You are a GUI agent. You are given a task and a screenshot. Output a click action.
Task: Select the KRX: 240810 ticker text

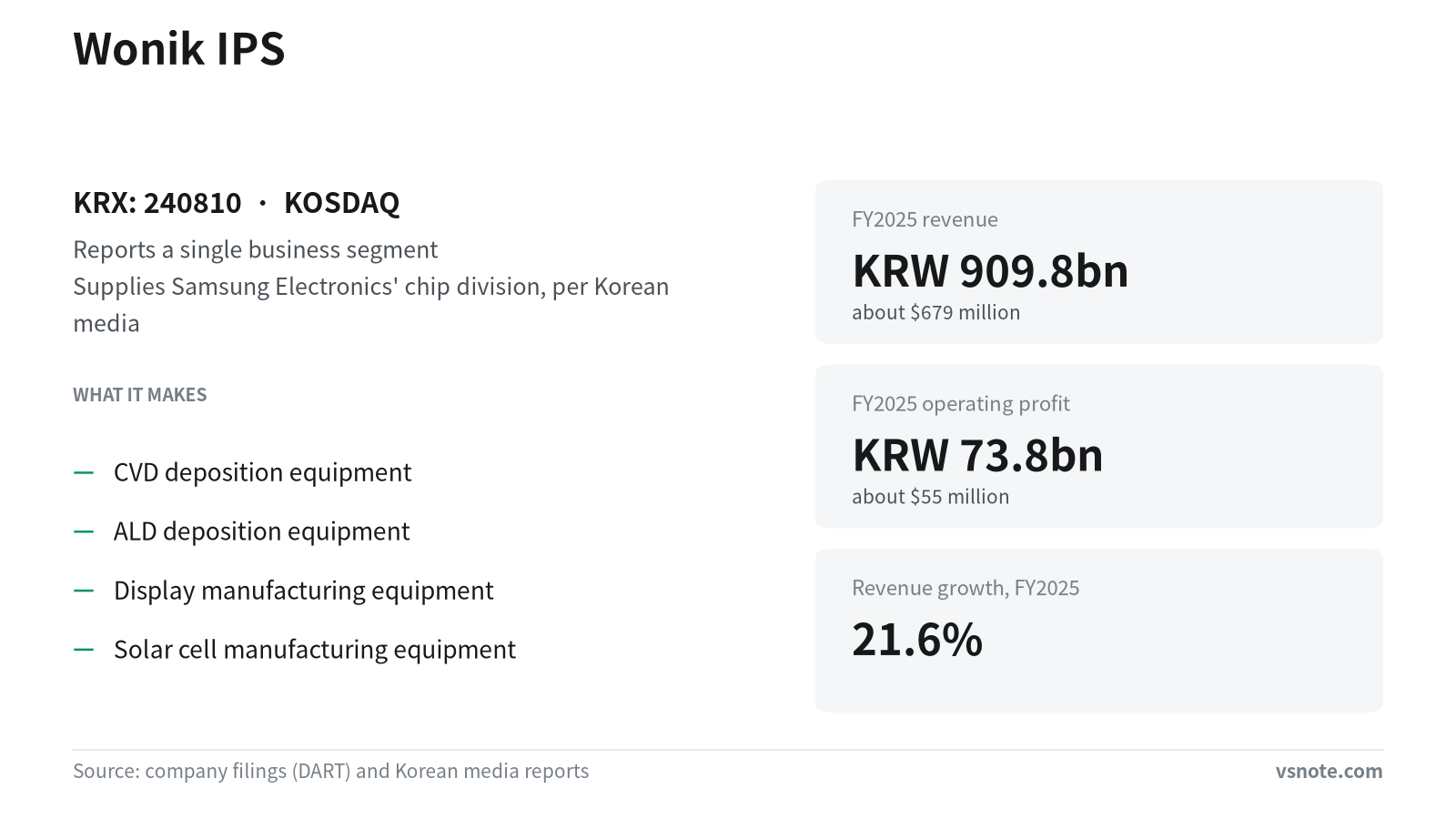tap(157, 203)
